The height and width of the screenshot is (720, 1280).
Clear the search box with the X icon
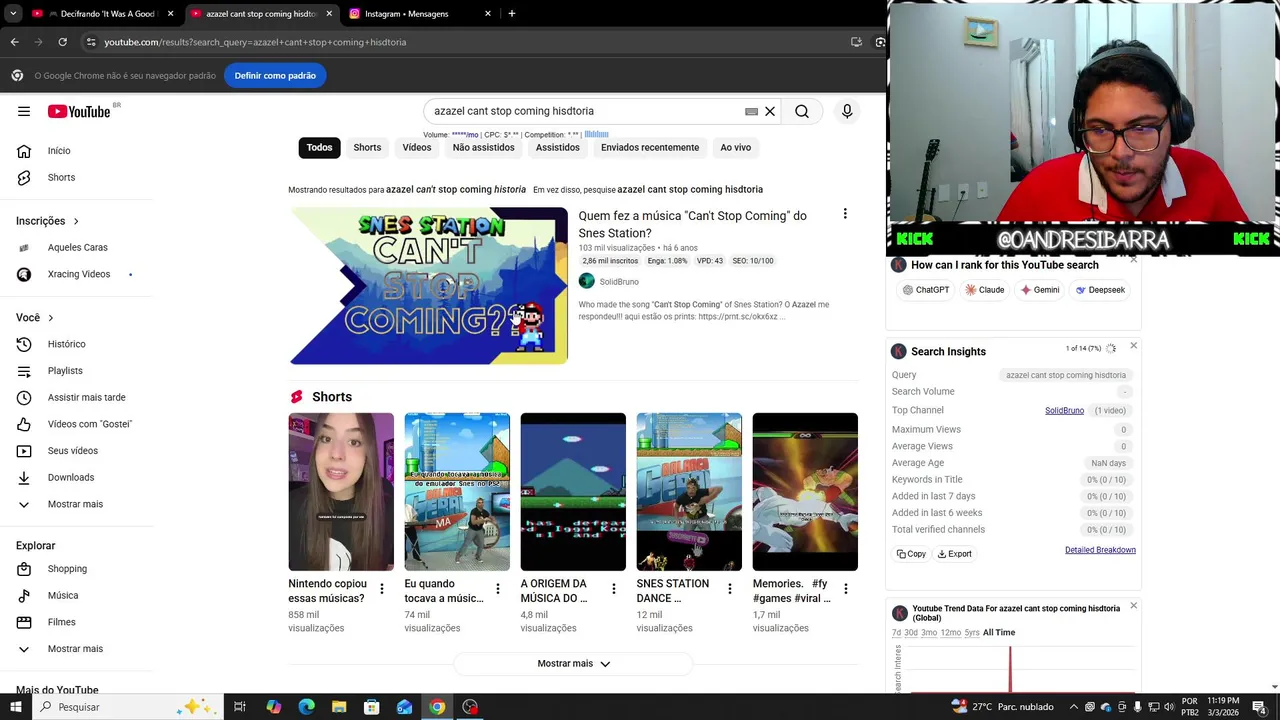coord(770,111)
